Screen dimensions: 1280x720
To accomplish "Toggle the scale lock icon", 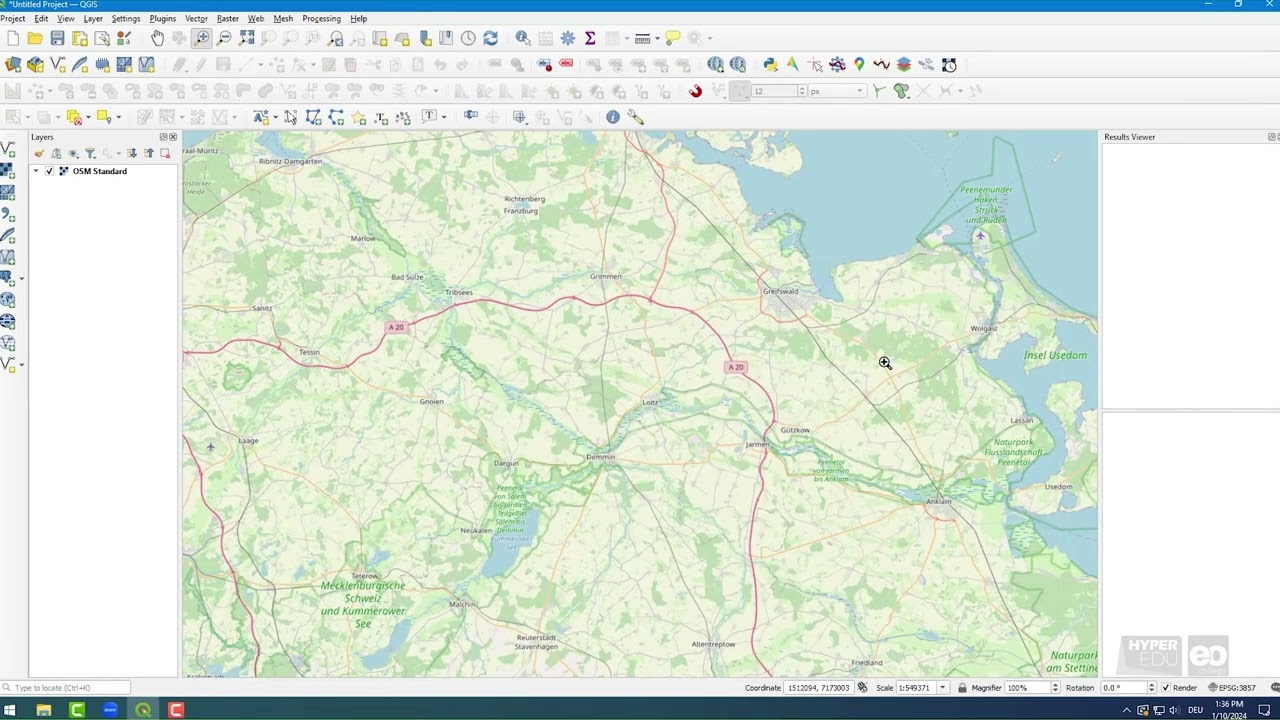I will pyautogui.click(x=962, y=688).
